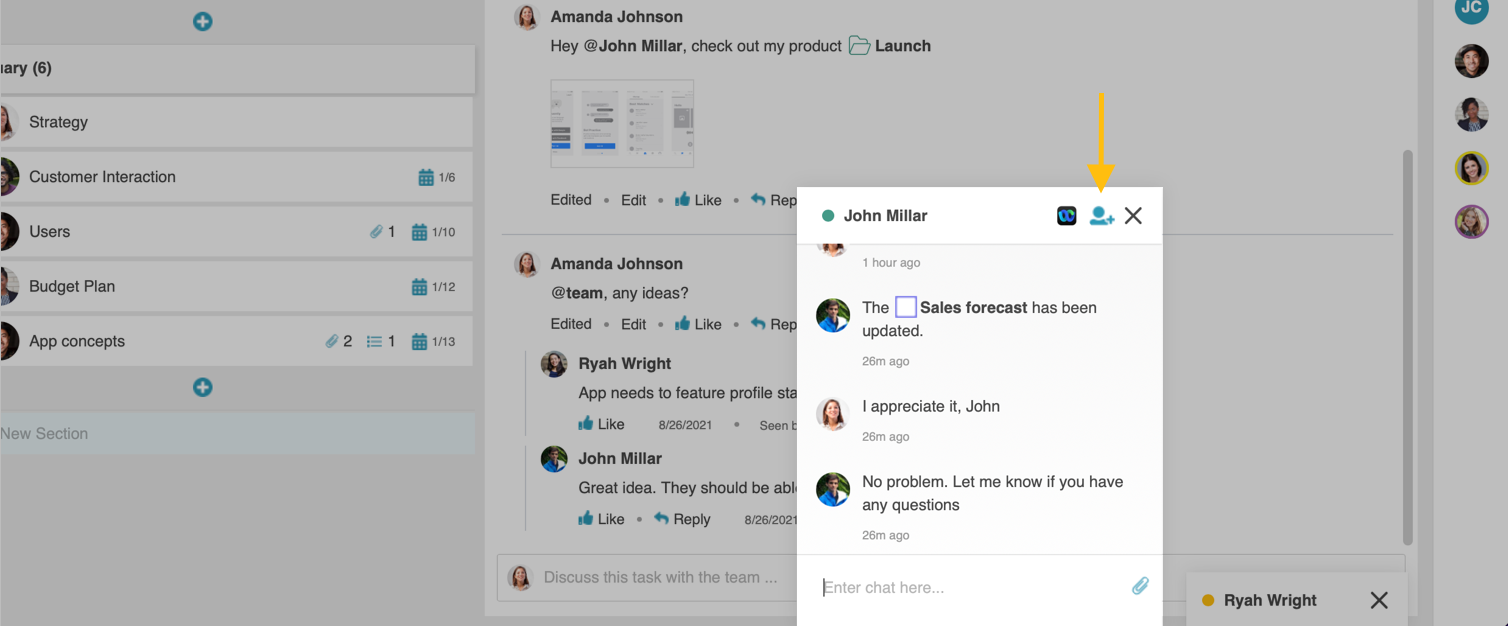Click the attachment icon on Users task
The image size is (1508, 626).
[x=376, y=232]
